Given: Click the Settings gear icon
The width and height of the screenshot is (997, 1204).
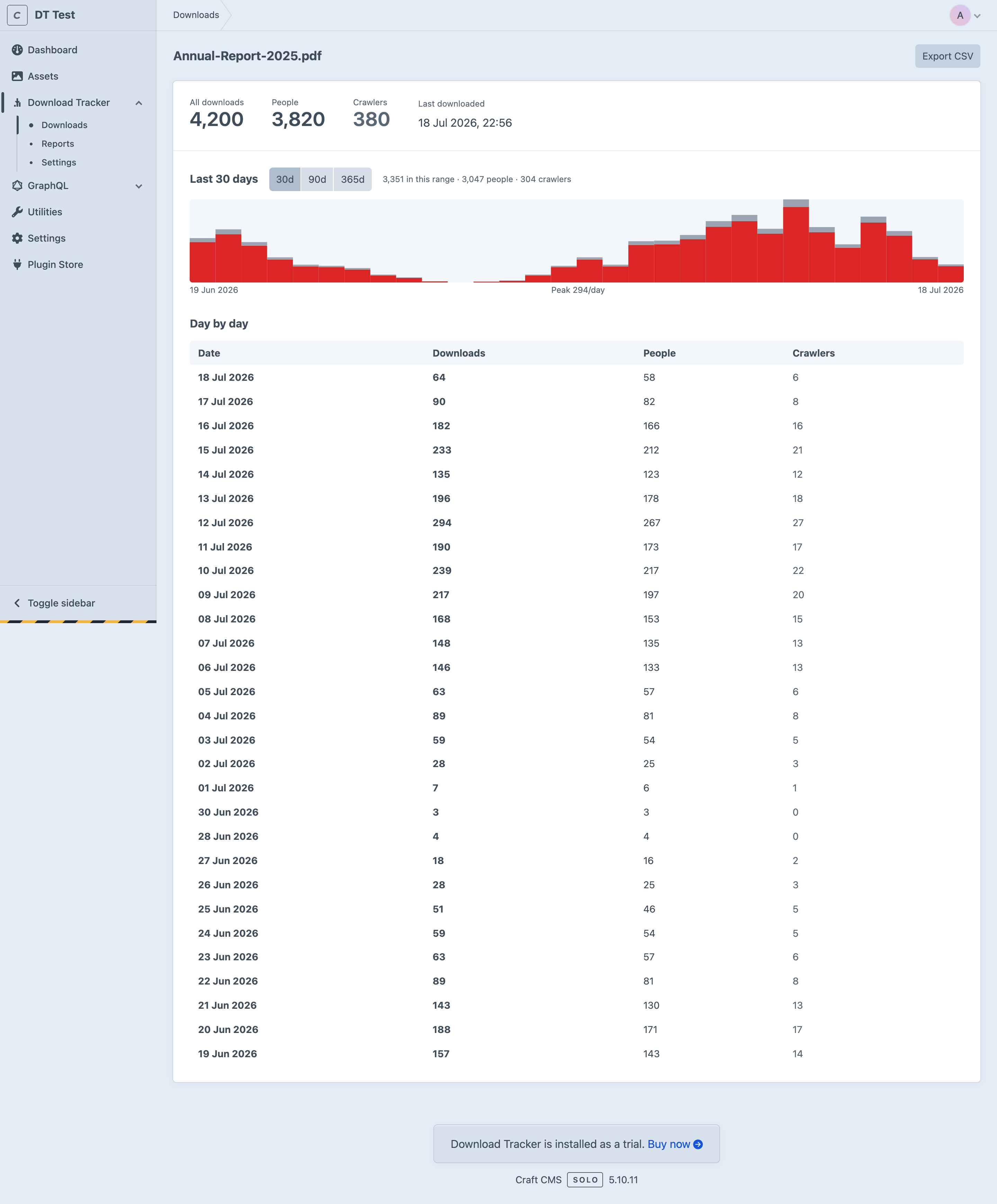Looking at the screenshot, I should [17, 239].
